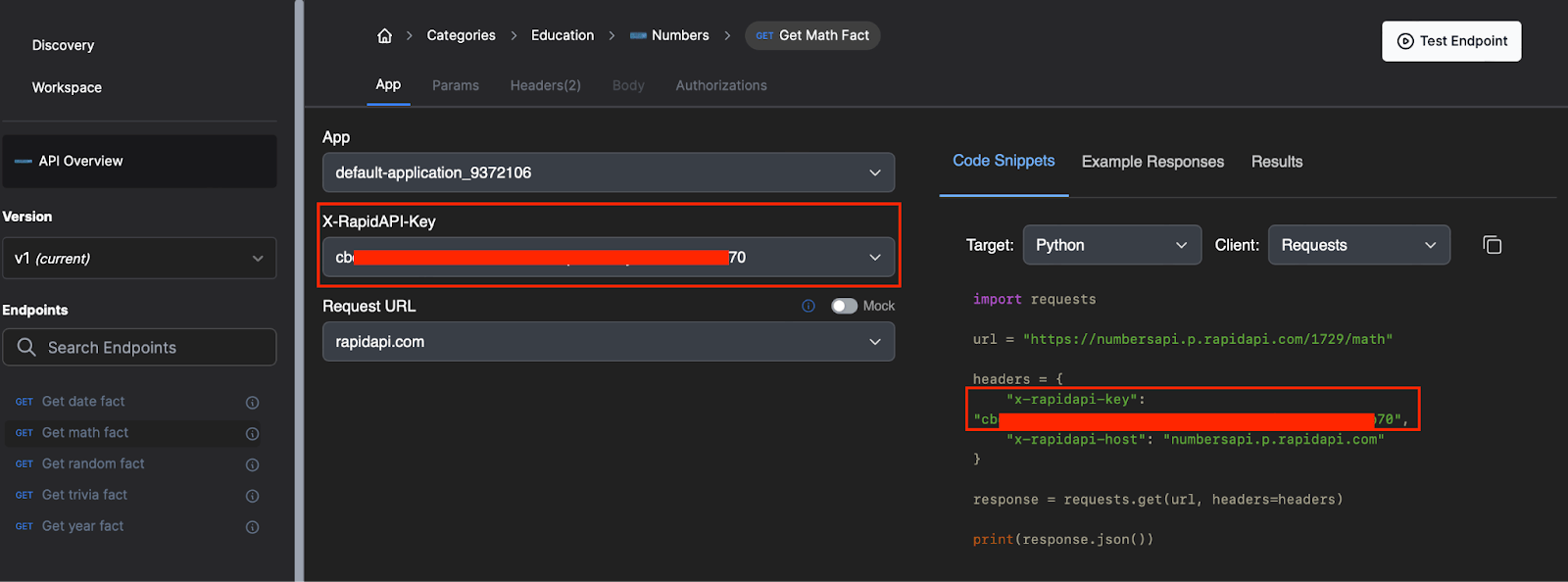Click the Search Endpoints field
Viewport: 1568px width, 582px height.
tap(139, 348)
